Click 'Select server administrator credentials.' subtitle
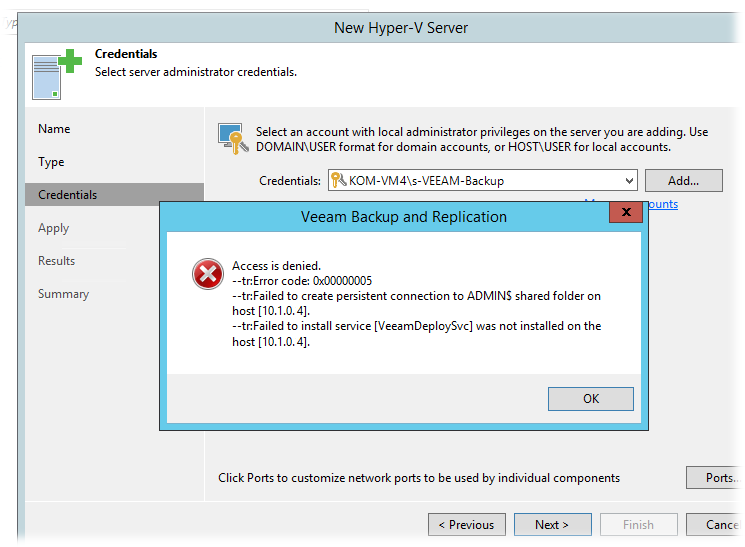Screen dimensions: 745x547 (x=196, y=72)
